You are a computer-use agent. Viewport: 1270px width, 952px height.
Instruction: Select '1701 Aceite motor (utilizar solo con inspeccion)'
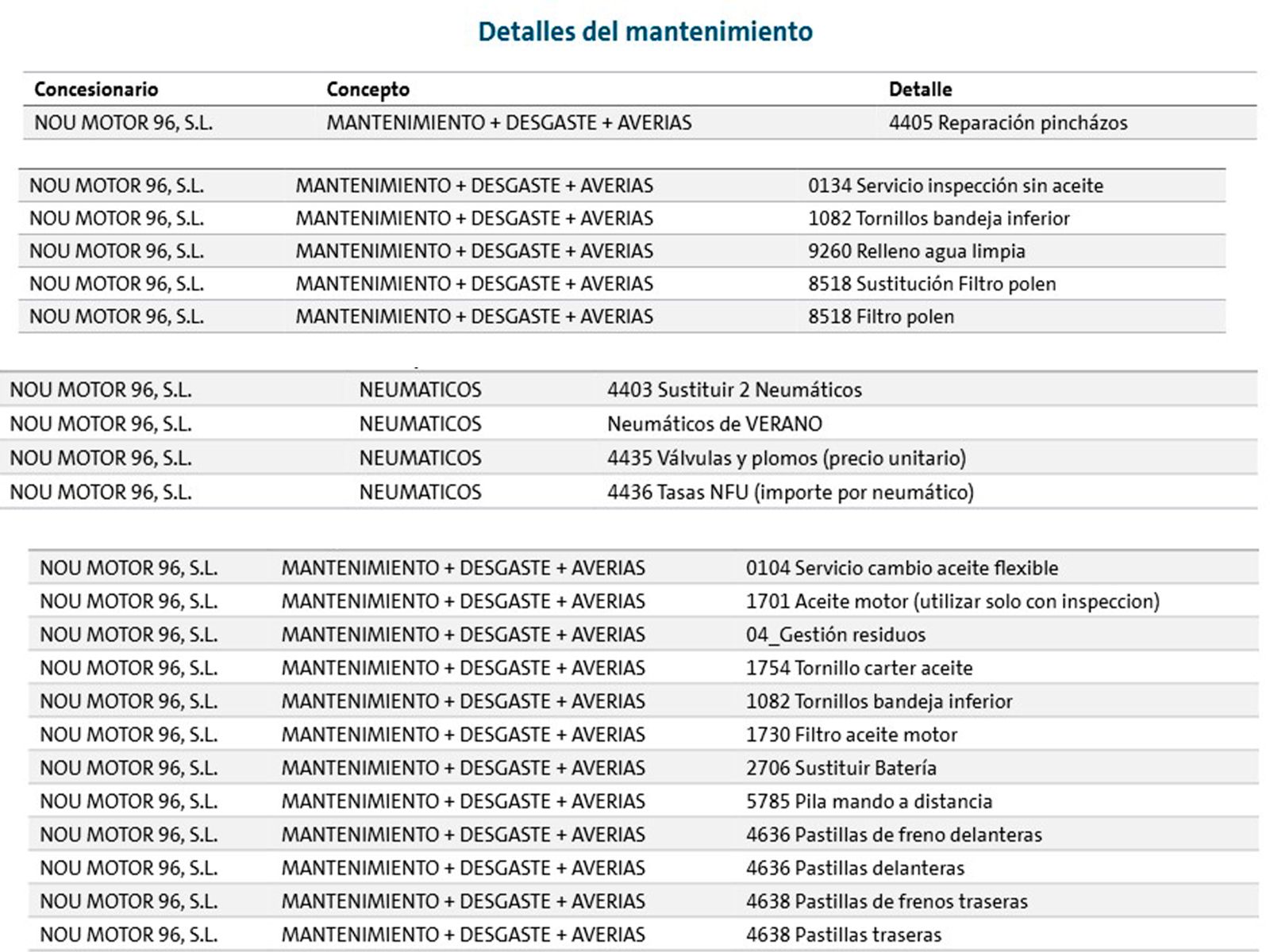click(x=952, y=601)
